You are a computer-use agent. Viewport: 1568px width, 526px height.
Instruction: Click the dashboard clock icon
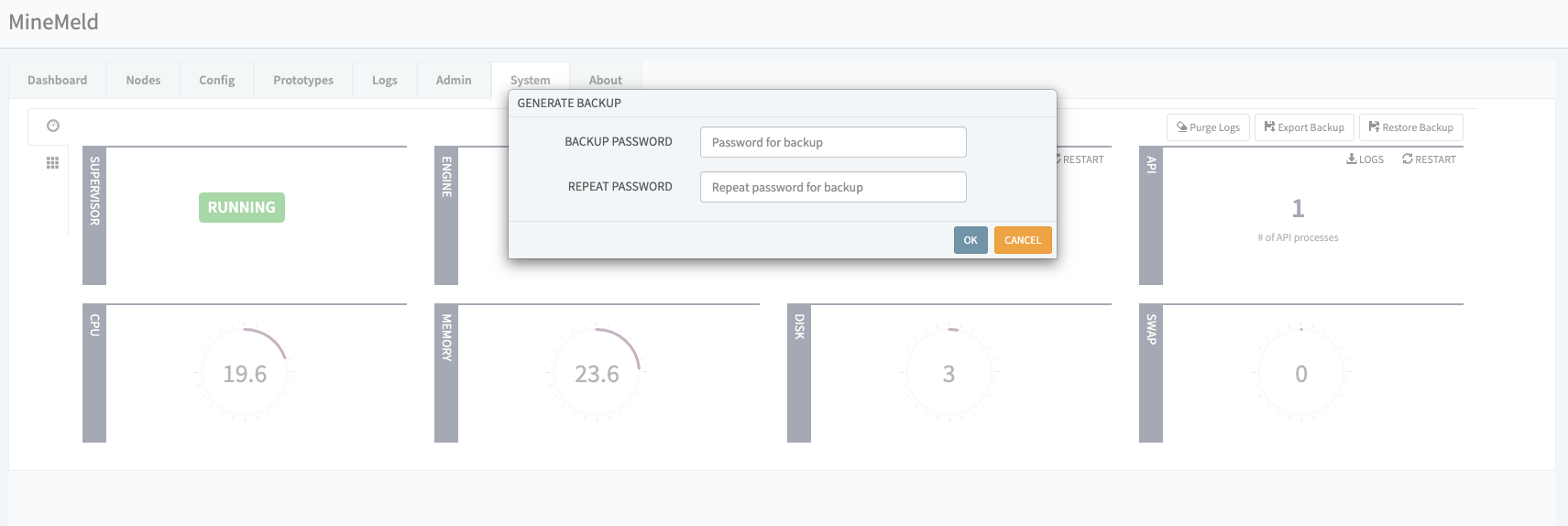coord(53,126)
